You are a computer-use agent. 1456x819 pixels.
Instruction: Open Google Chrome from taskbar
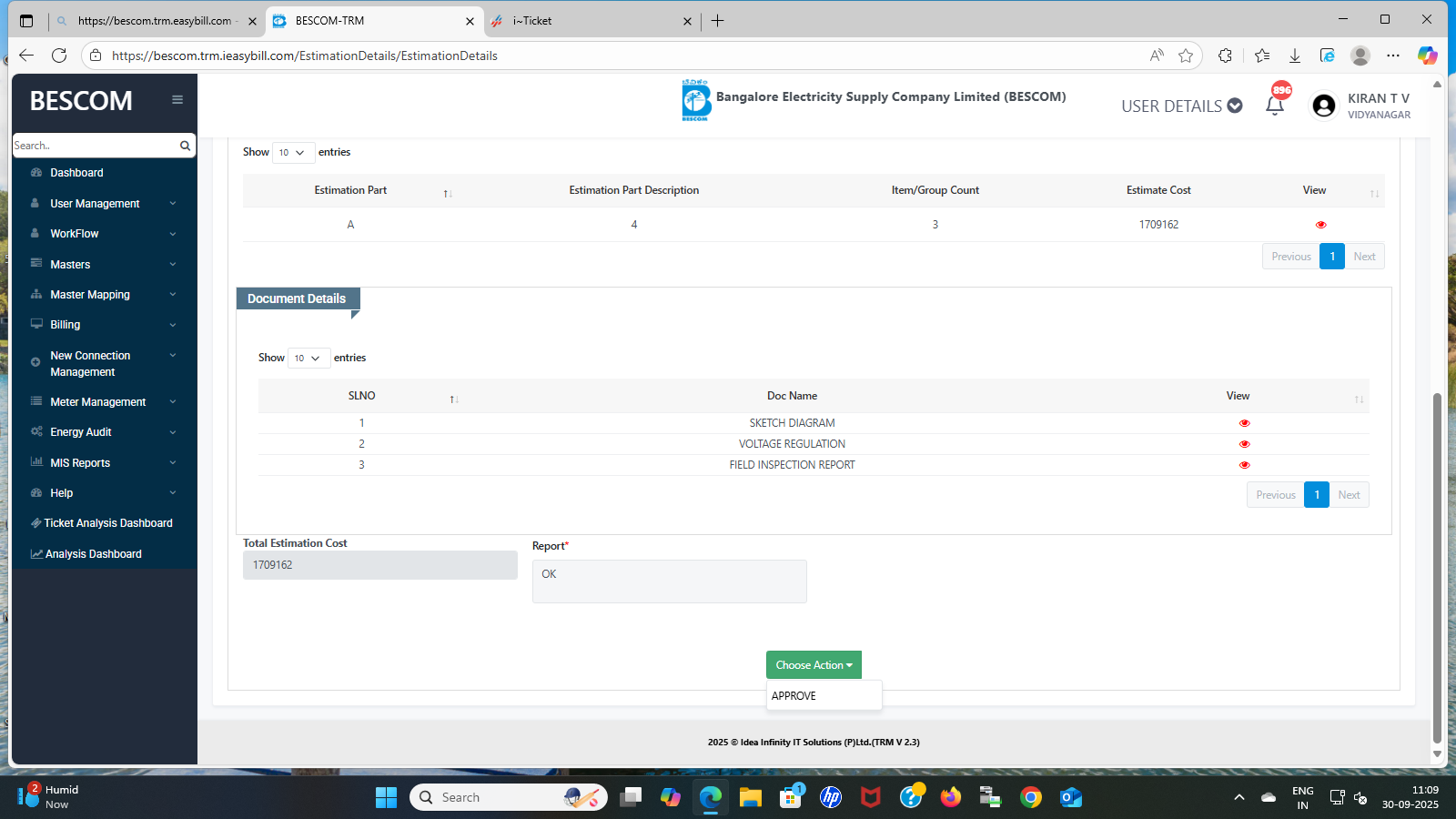point(1031,797)
